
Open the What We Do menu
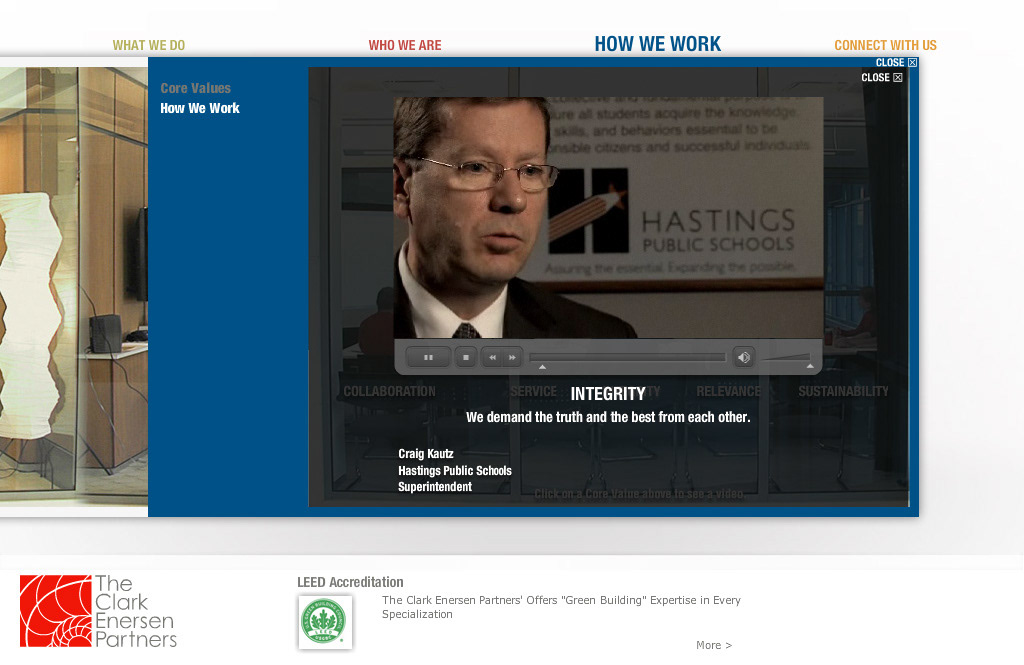(x=149, y=45)
